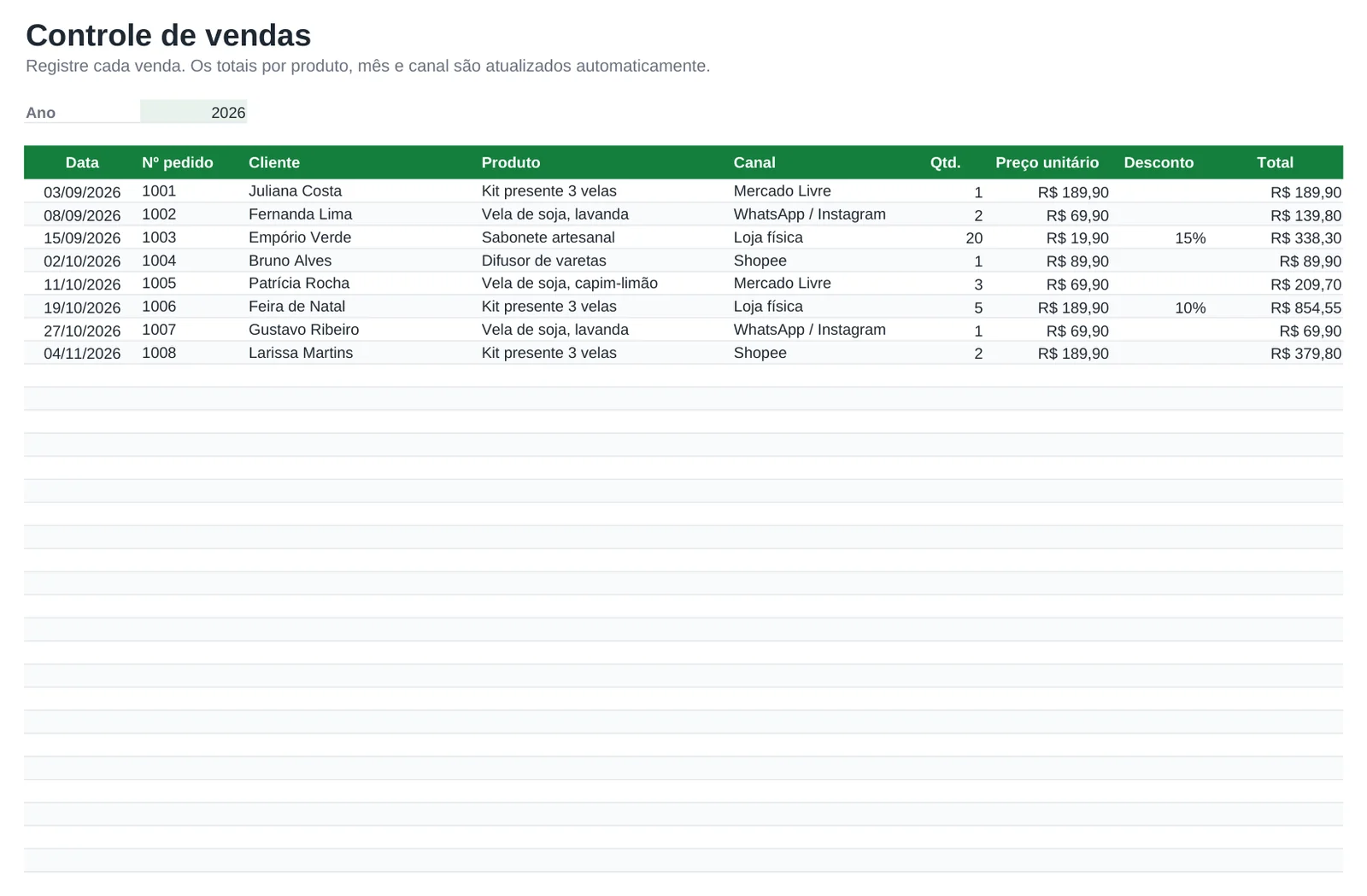The height and width of the screenshot is (896, 1367).
Task: Click the date cell 02/10/2026
Action: tap(82, 261)
